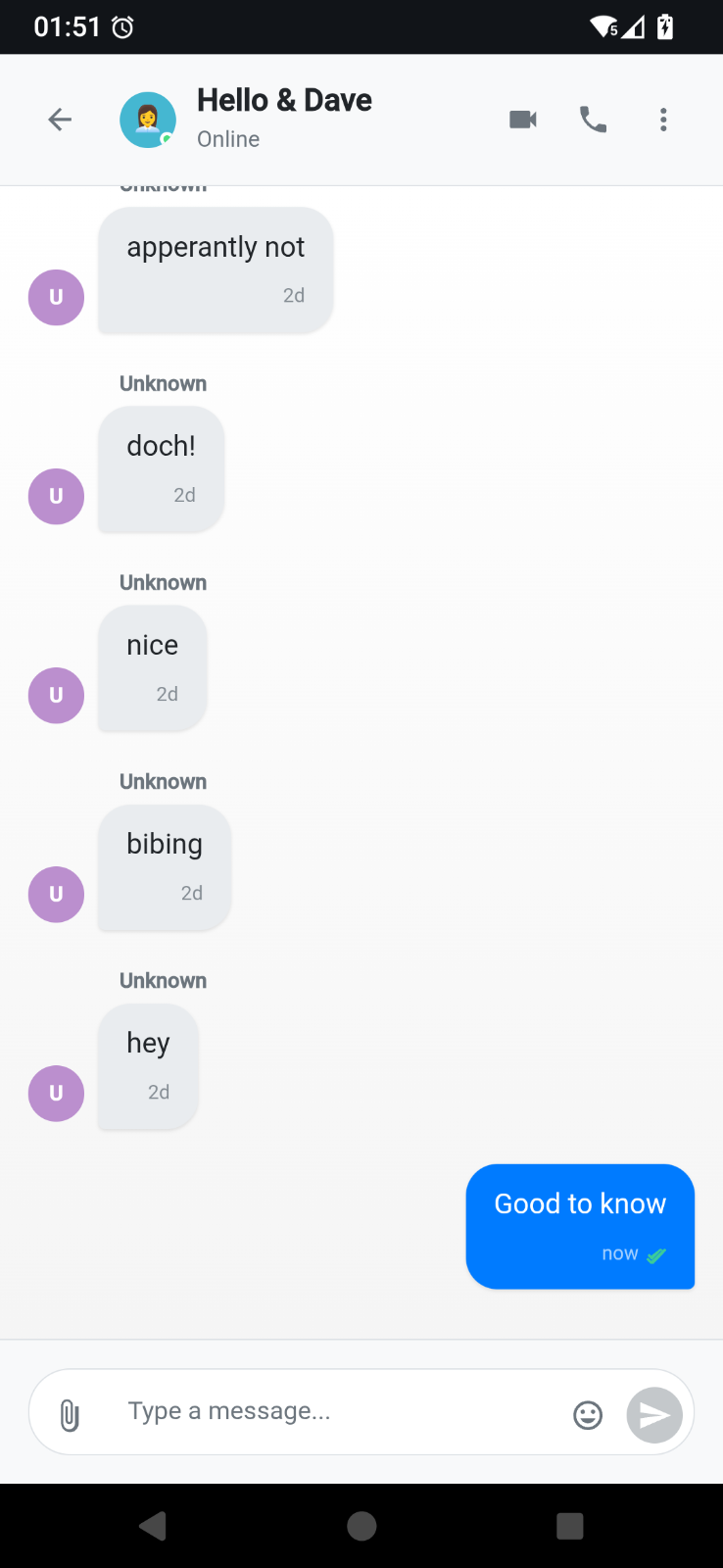Viewport: 723px width, 1568px height.
Task: Tap the Online status under the chat title
Action: (227, 139)
